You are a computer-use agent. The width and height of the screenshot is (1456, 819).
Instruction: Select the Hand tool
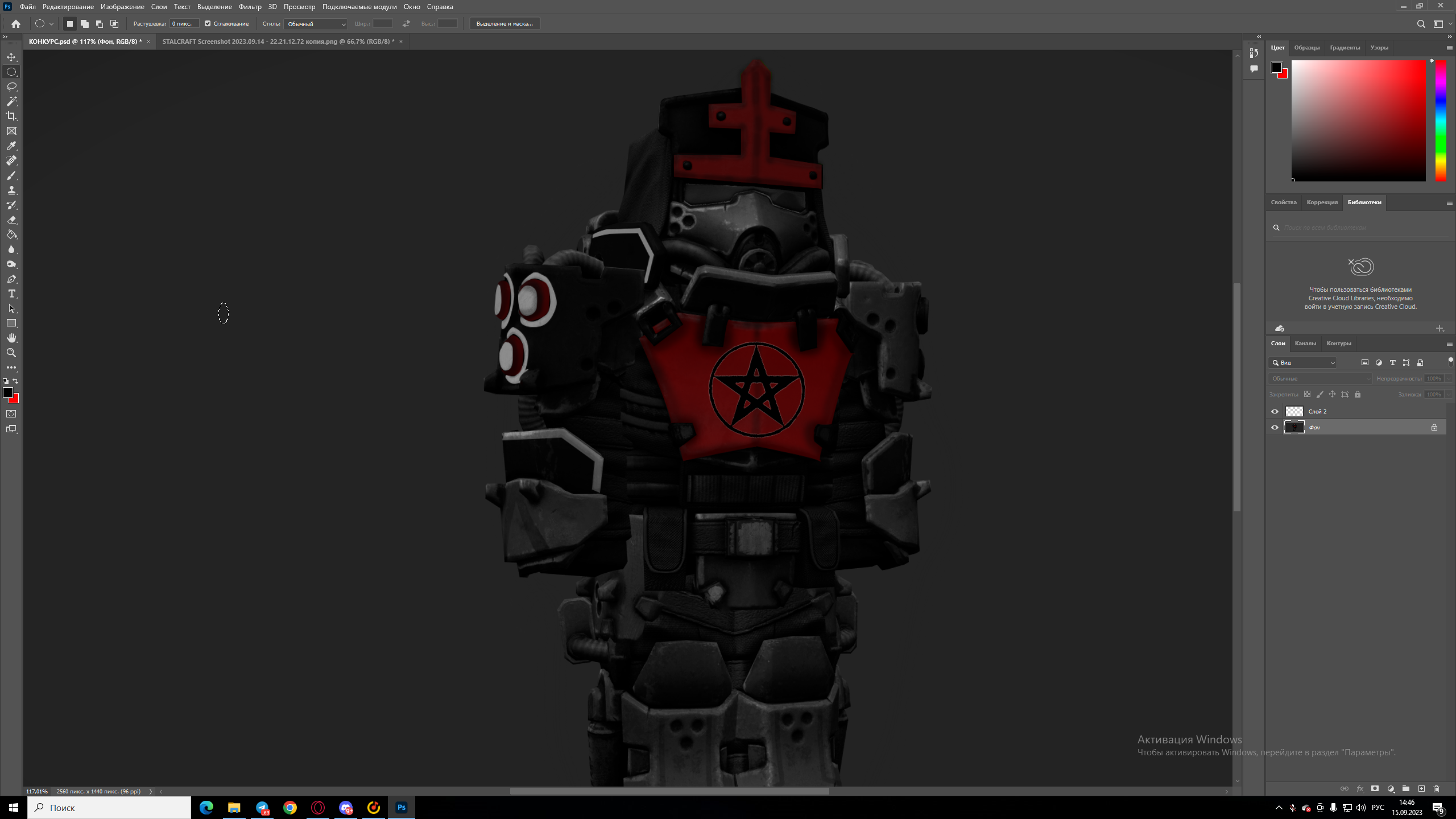(11, 338)
